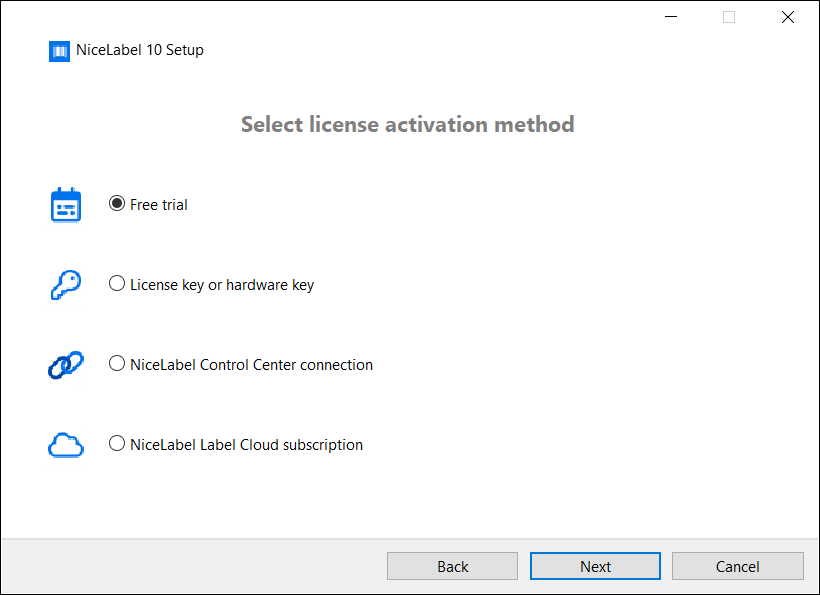Click Back to return to previous step
Viewport: 820px width, 595px height.
point(452,565)
